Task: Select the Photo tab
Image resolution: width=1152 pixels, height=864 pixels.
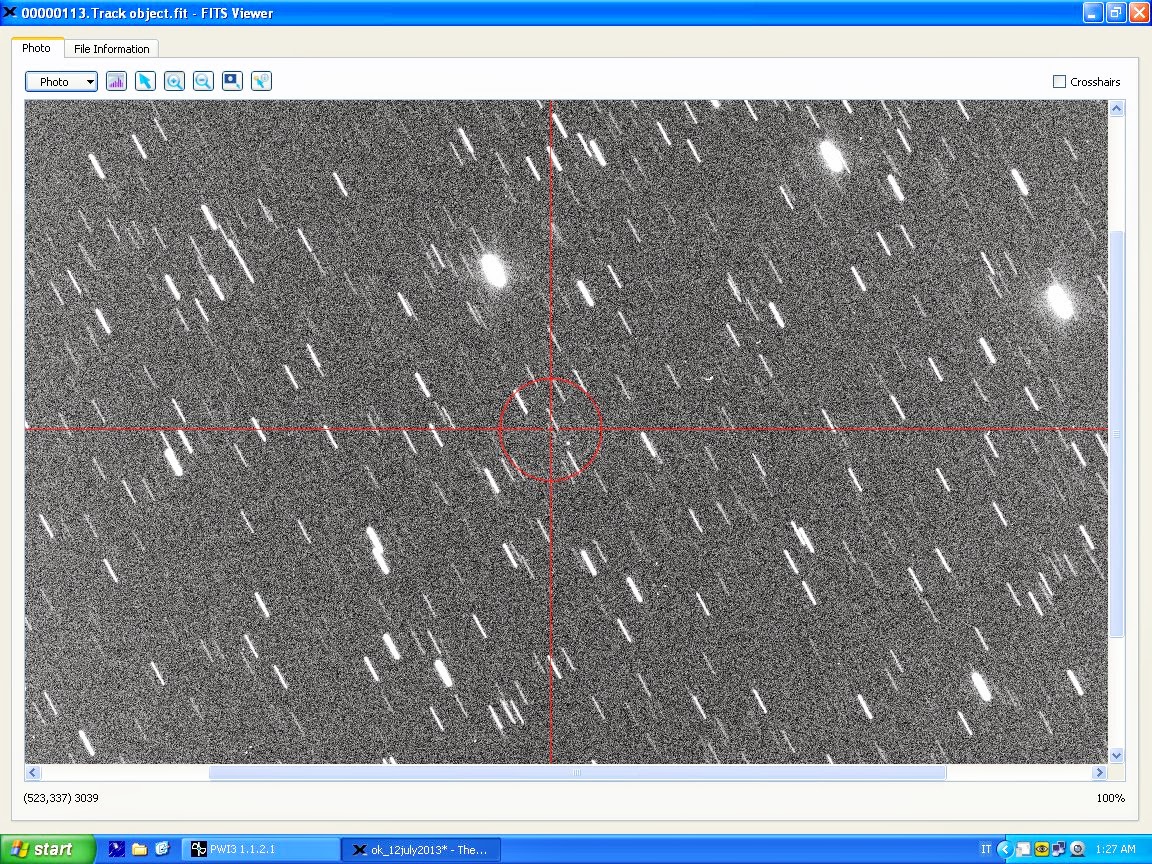Action: tap(36, 48)
